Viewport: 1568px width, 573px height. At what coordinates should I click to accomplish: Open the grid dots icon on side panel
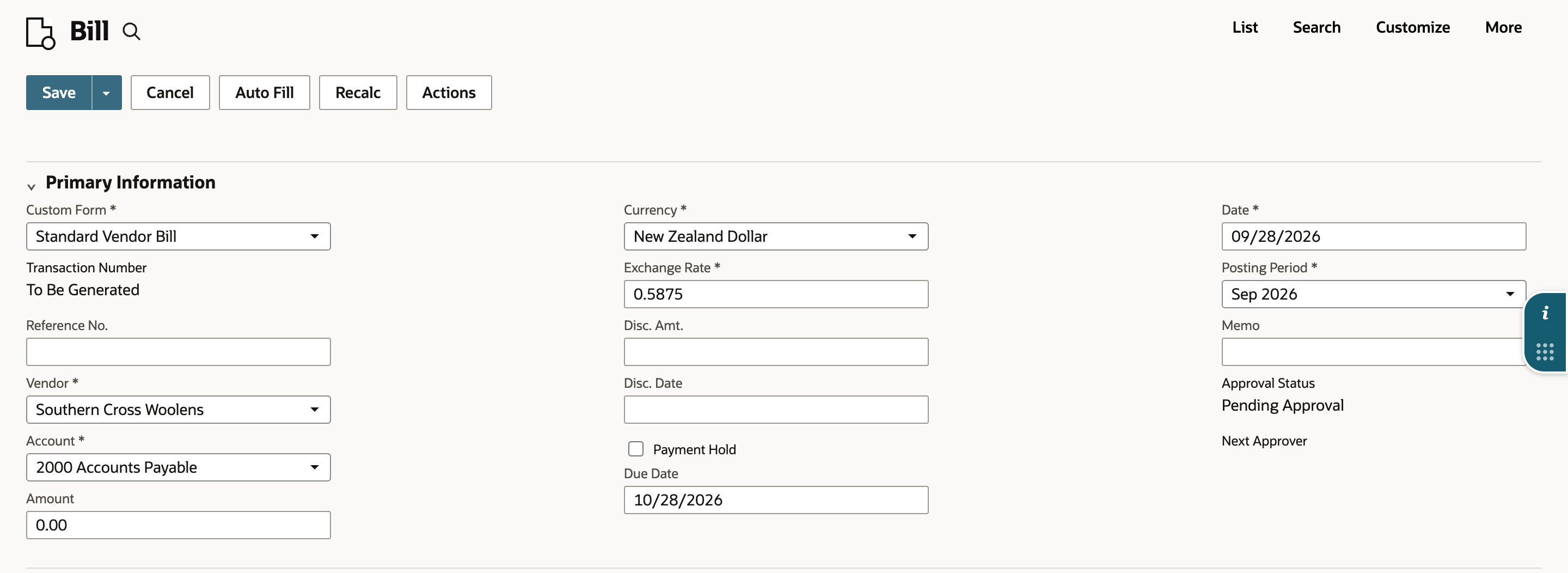[x=1545, y=351]
